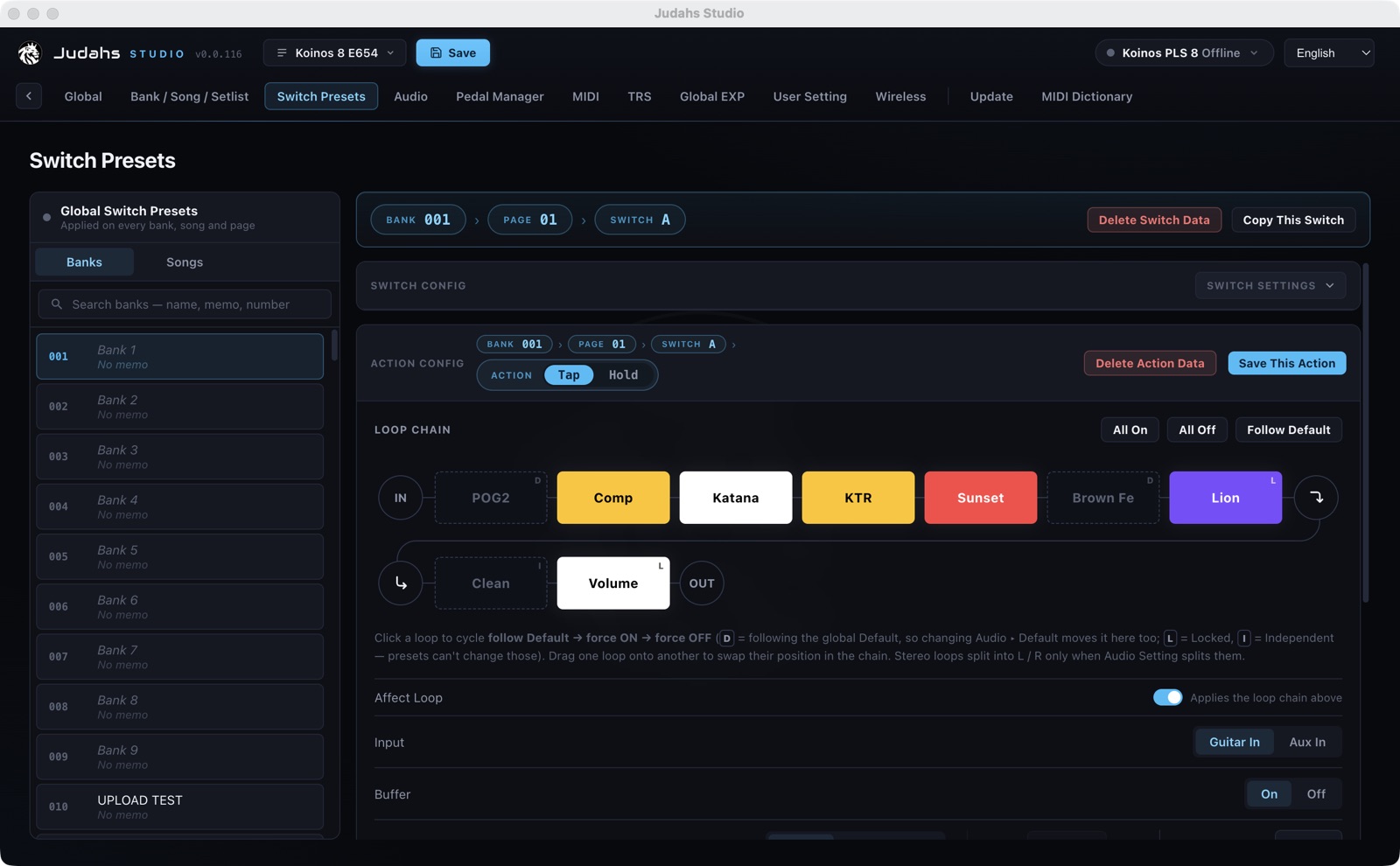Choose Aux In as input
The height and width of the screenshot is (866, 1400).
1307,742
